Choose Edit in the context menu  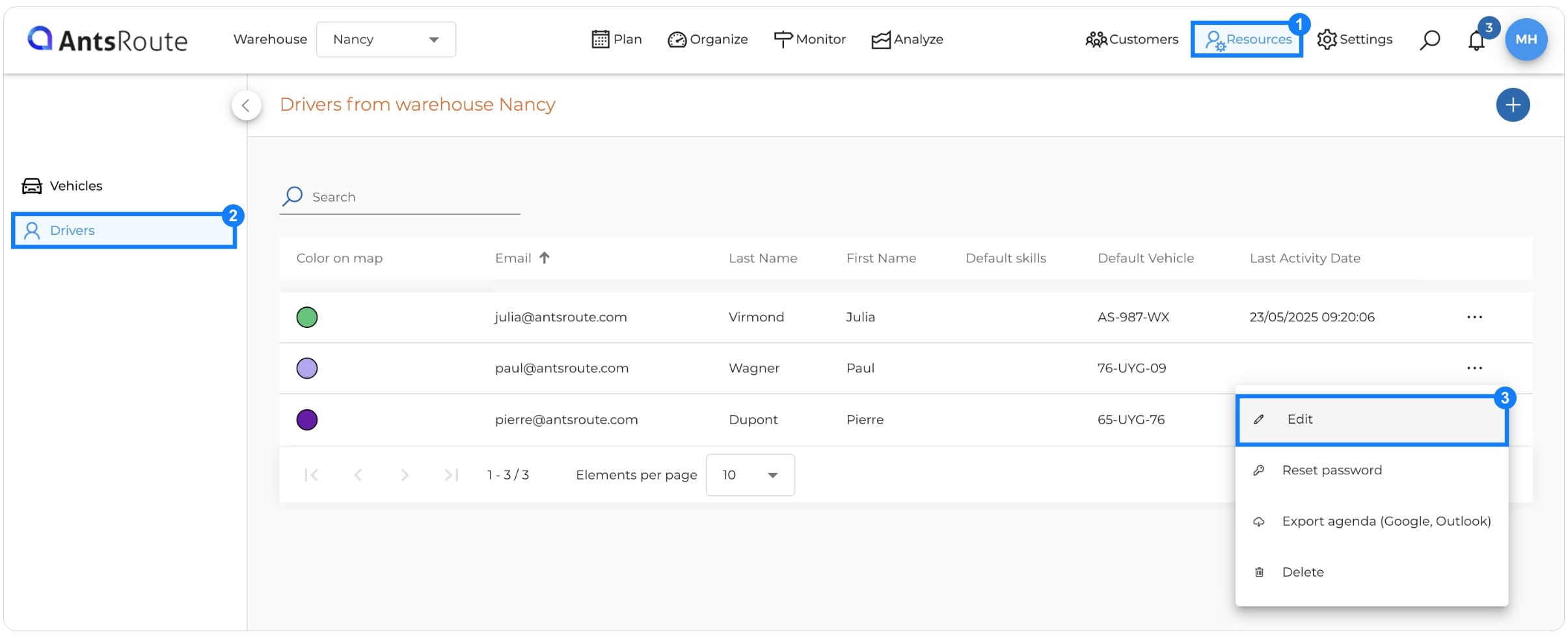pos(1372,420)
